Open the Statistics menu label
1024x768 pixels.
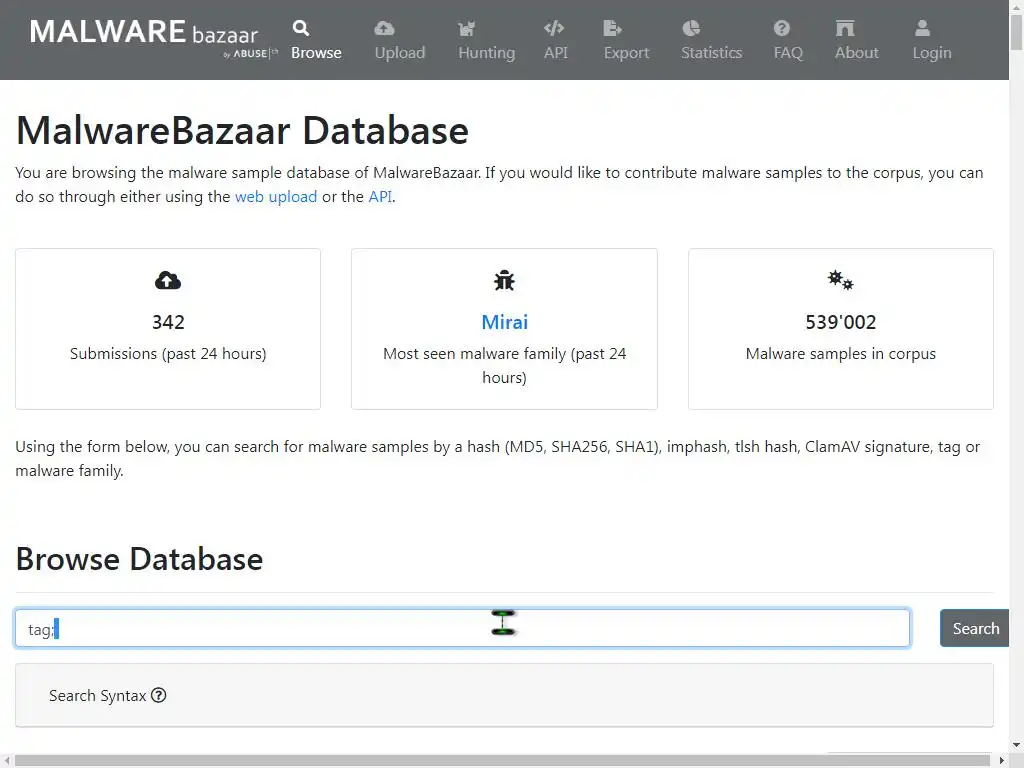pyautogui.click(x=712, y=53)
